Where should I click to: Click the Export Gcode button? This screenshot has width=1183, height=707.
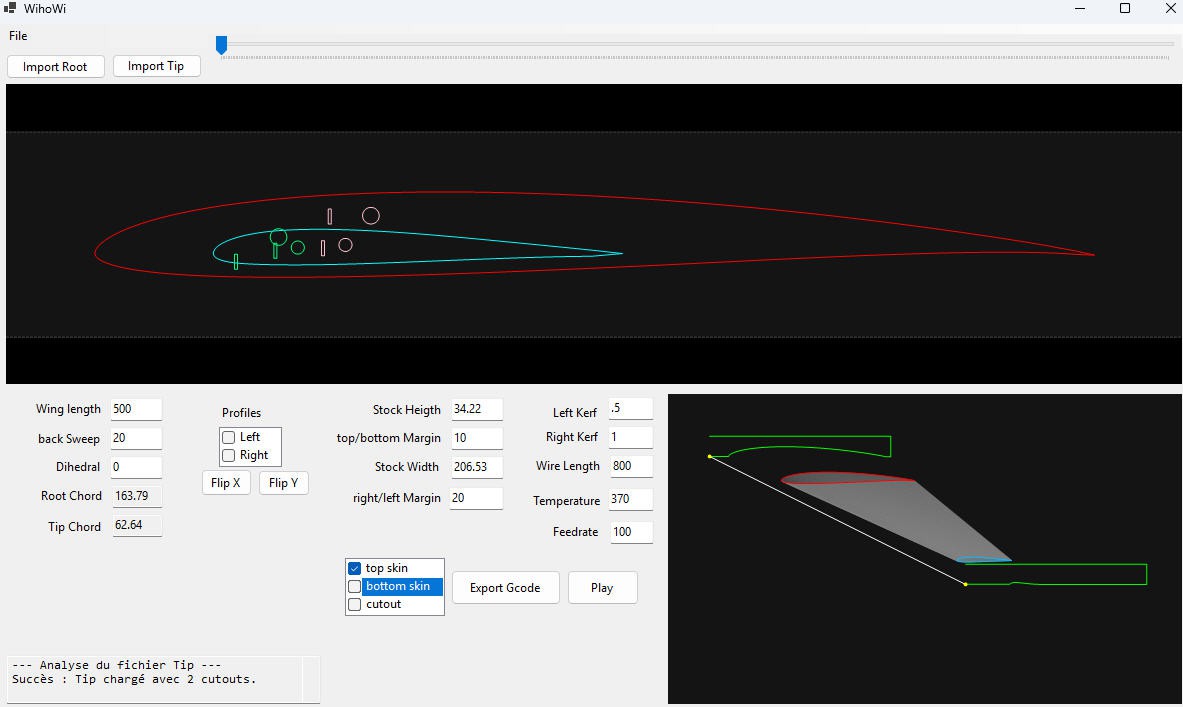505,588
